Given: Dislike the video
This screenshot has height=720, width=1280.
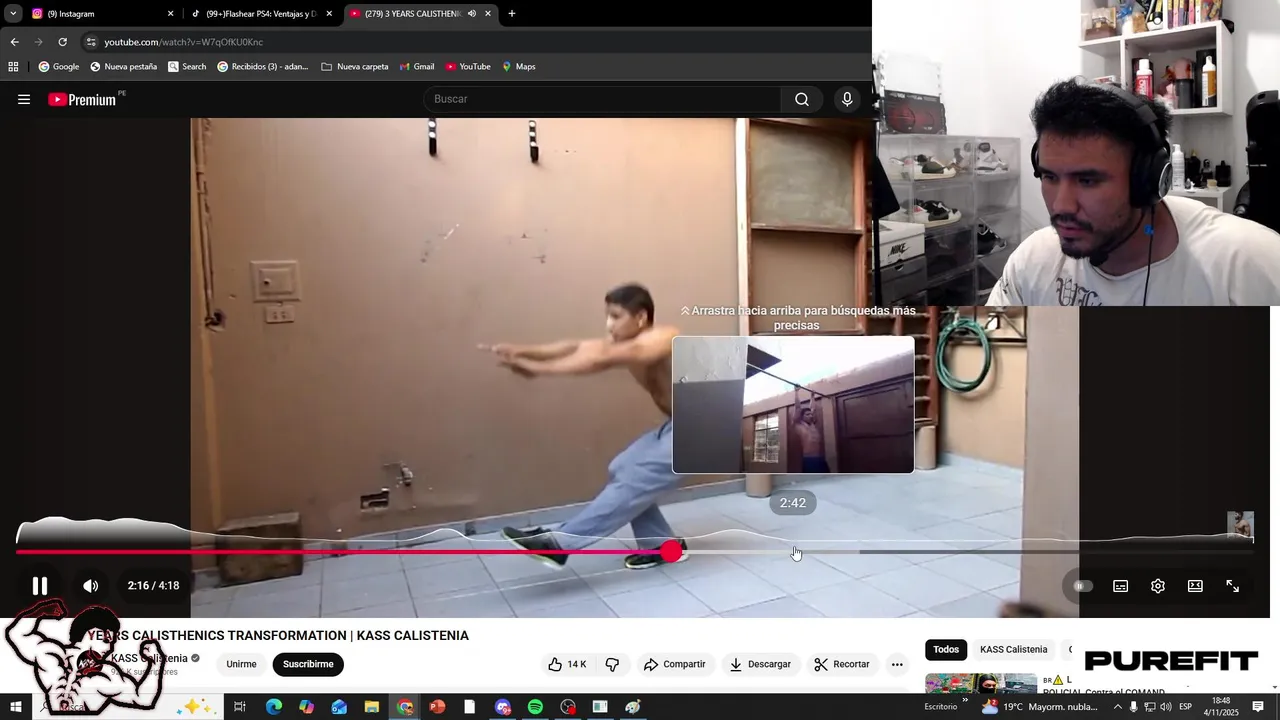Looking at the screenshot, I should [x=612, y=664].
